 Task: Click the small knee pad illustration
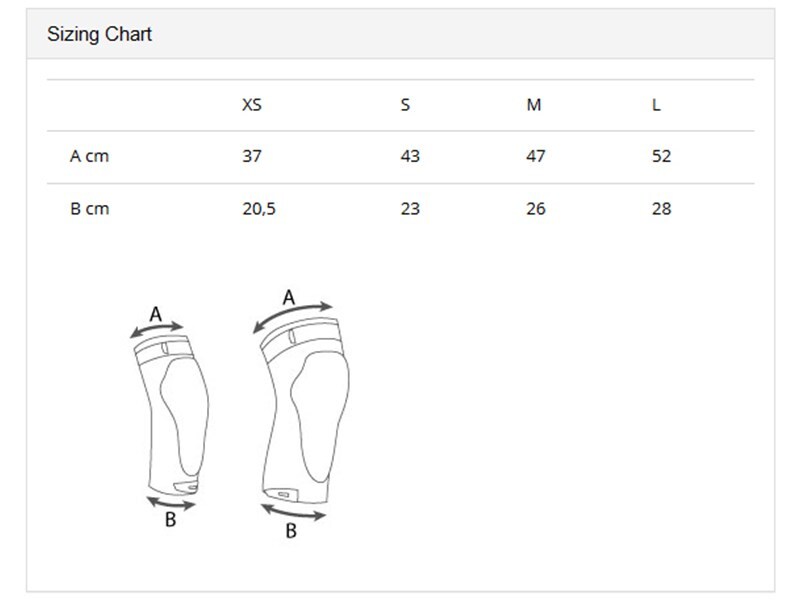(x=171, y=415)
